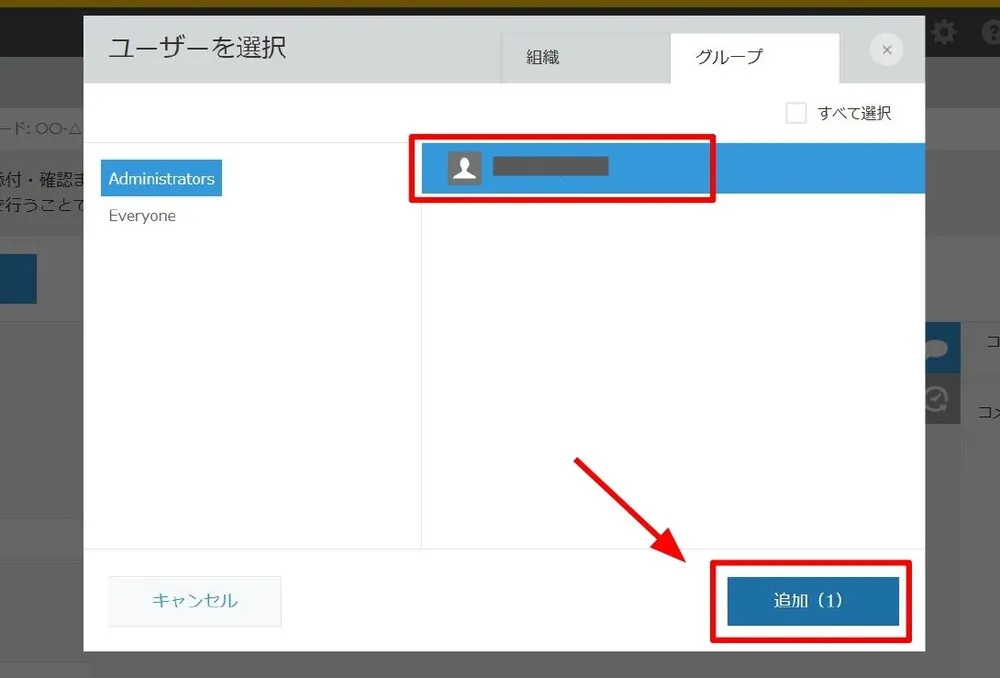Open the blue comment bubble icon
The image size is (1000, 678).
(x=935, y=348)
